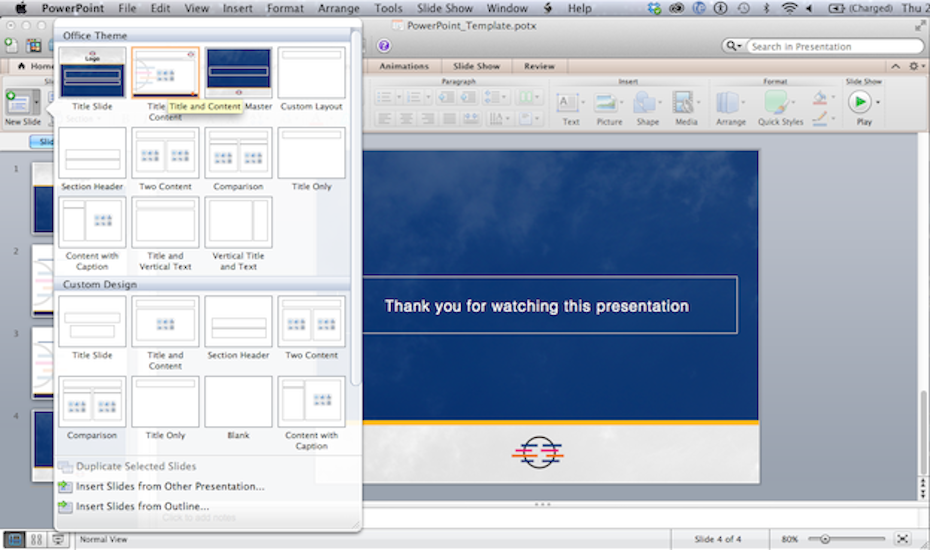This screenshot has height=550, width=930.
Task: Select Duplicate Selected Slides option
Action: click(136, 466)
